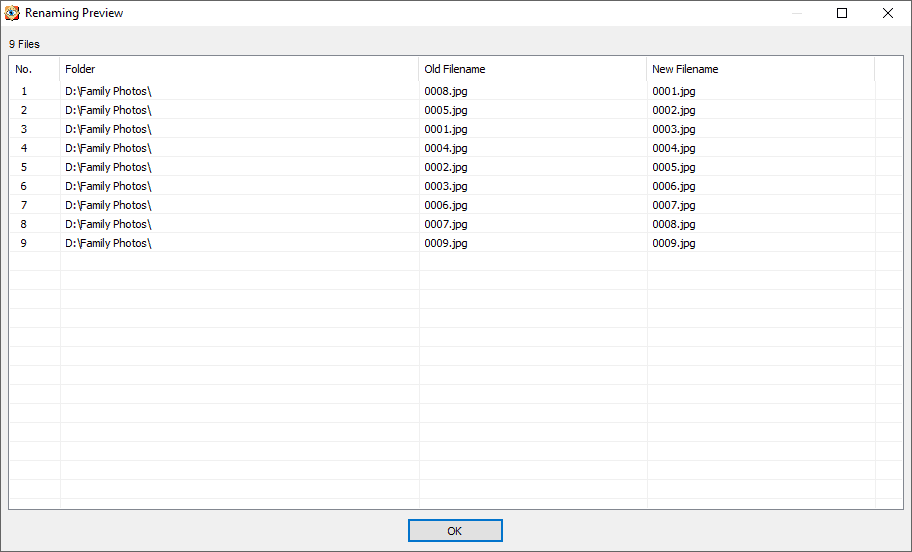Click new filename 0003.jpg

pyautogui.click(x=674, y=129)
